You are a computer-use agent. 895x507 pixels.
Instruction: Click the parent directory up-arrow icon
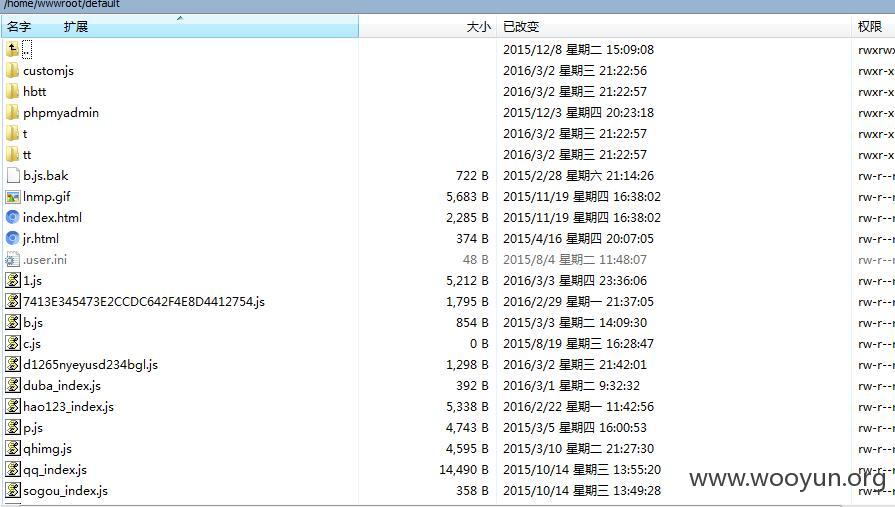coord(13,50)
